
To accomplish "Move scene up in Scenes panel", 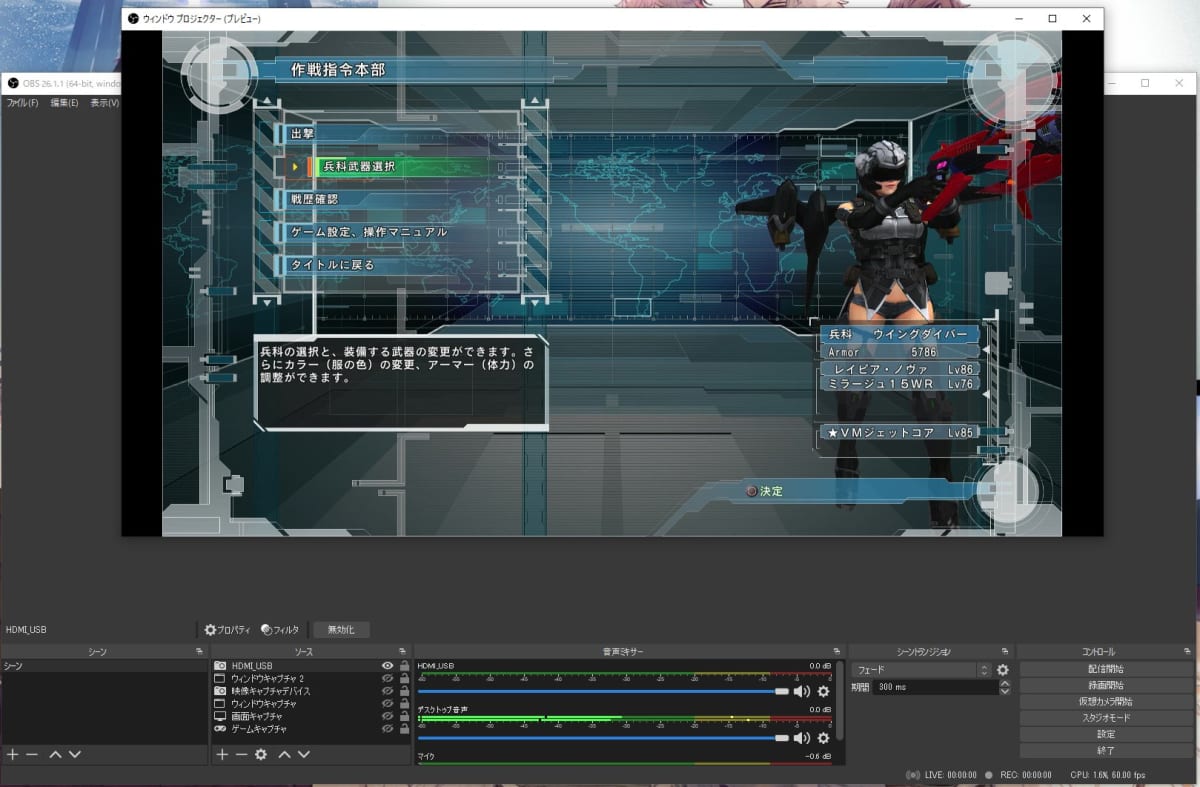I will pyautogui.click(x=56, y=754).
